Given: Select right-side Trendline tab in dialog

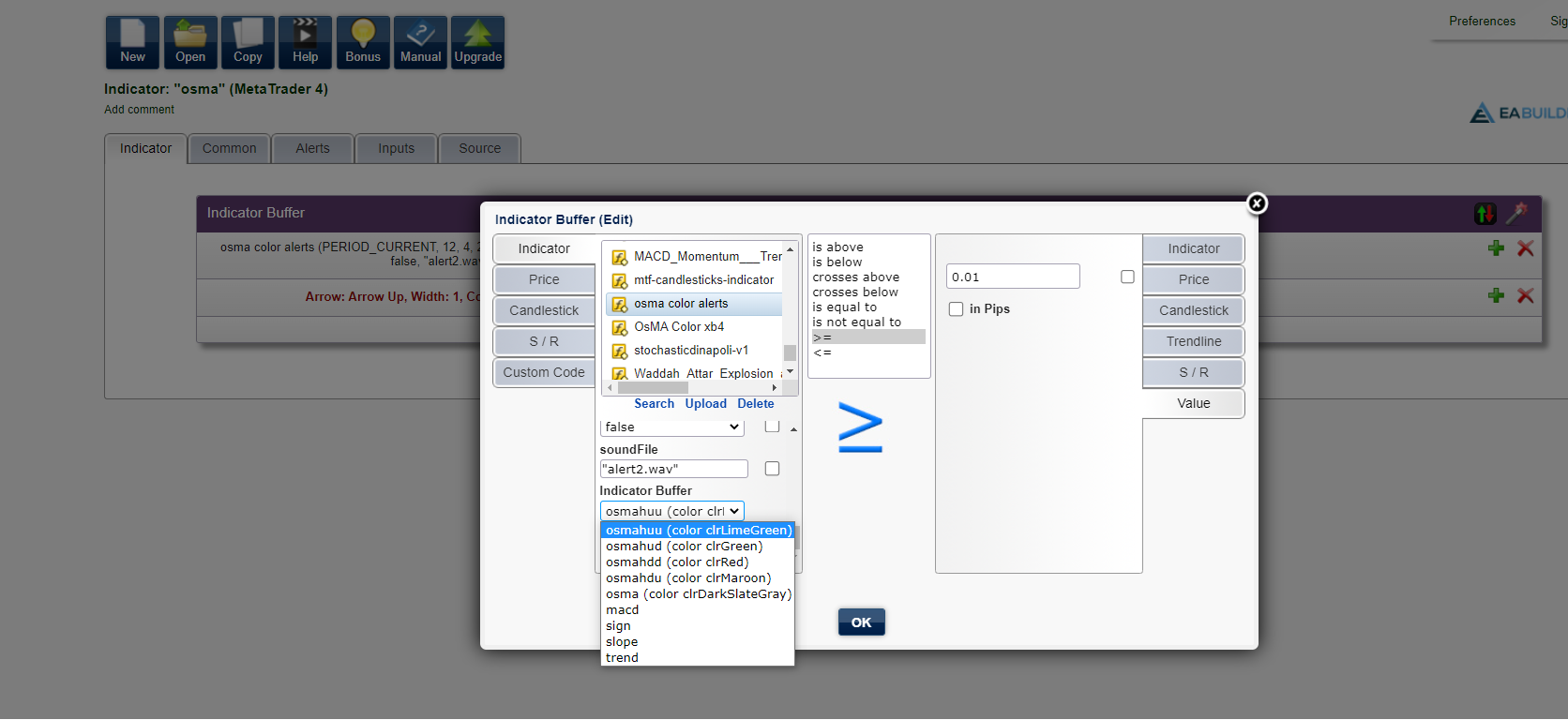Looking at the screenshot, I should click(1194, 341).
